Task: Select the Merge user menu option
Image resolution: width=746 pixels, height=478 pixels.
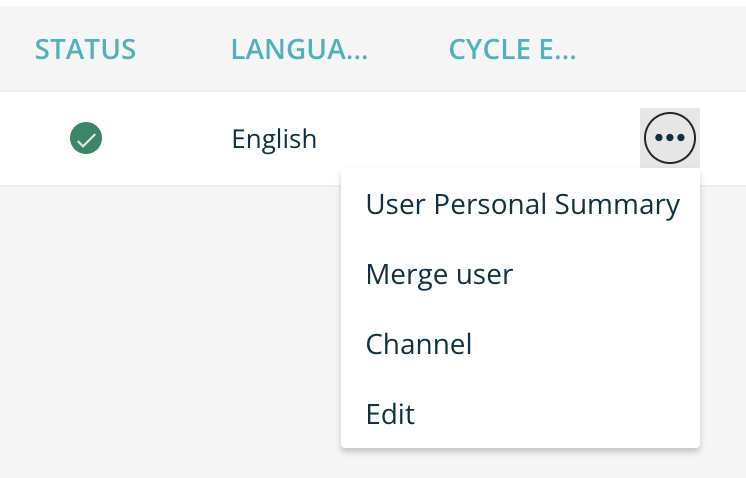Action: (x=439, y=274)
